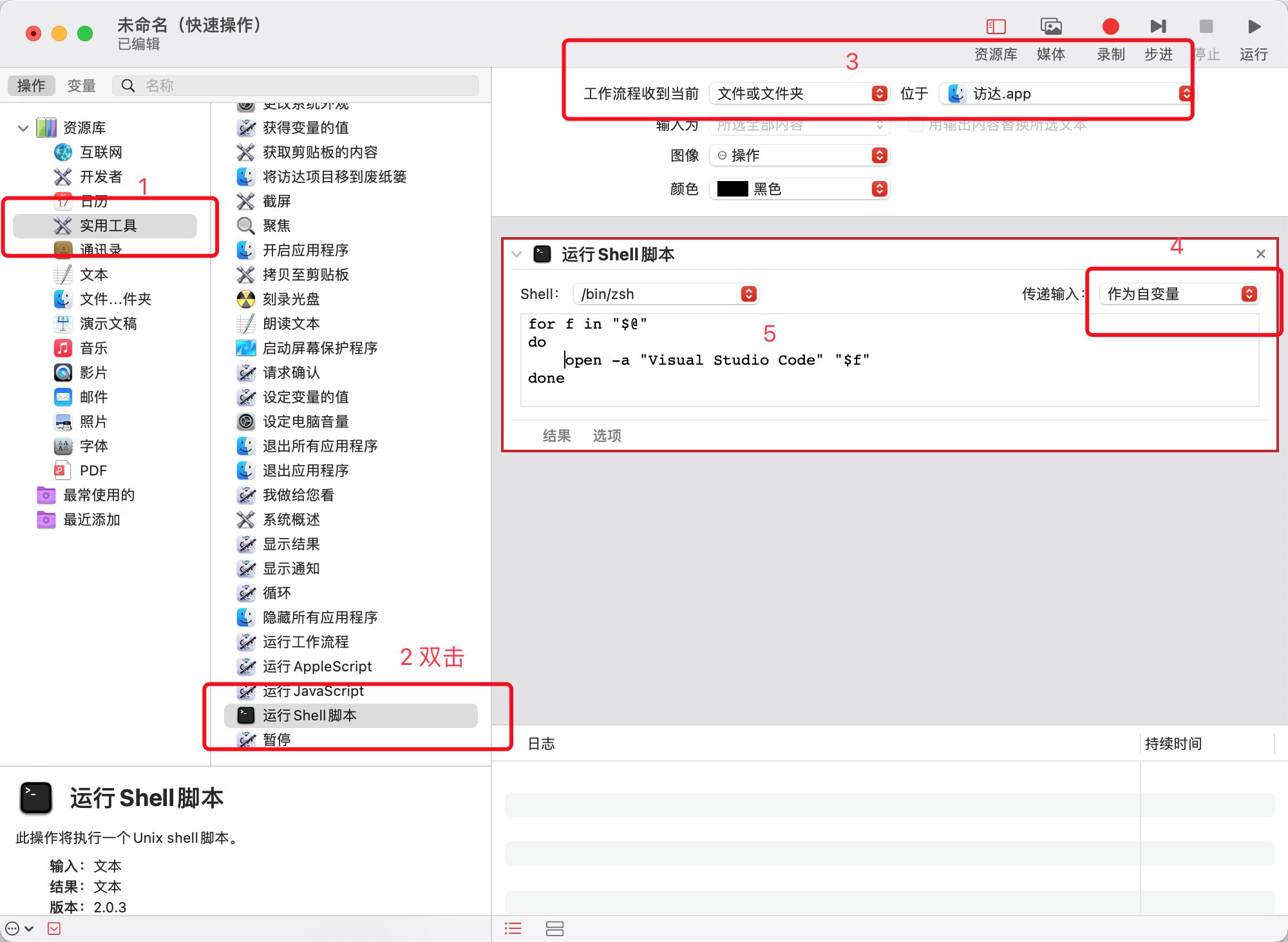Viewport: 1288px width, 942px height.
Task: Show the variables view icon at bottom
Action: pos(554,928)
